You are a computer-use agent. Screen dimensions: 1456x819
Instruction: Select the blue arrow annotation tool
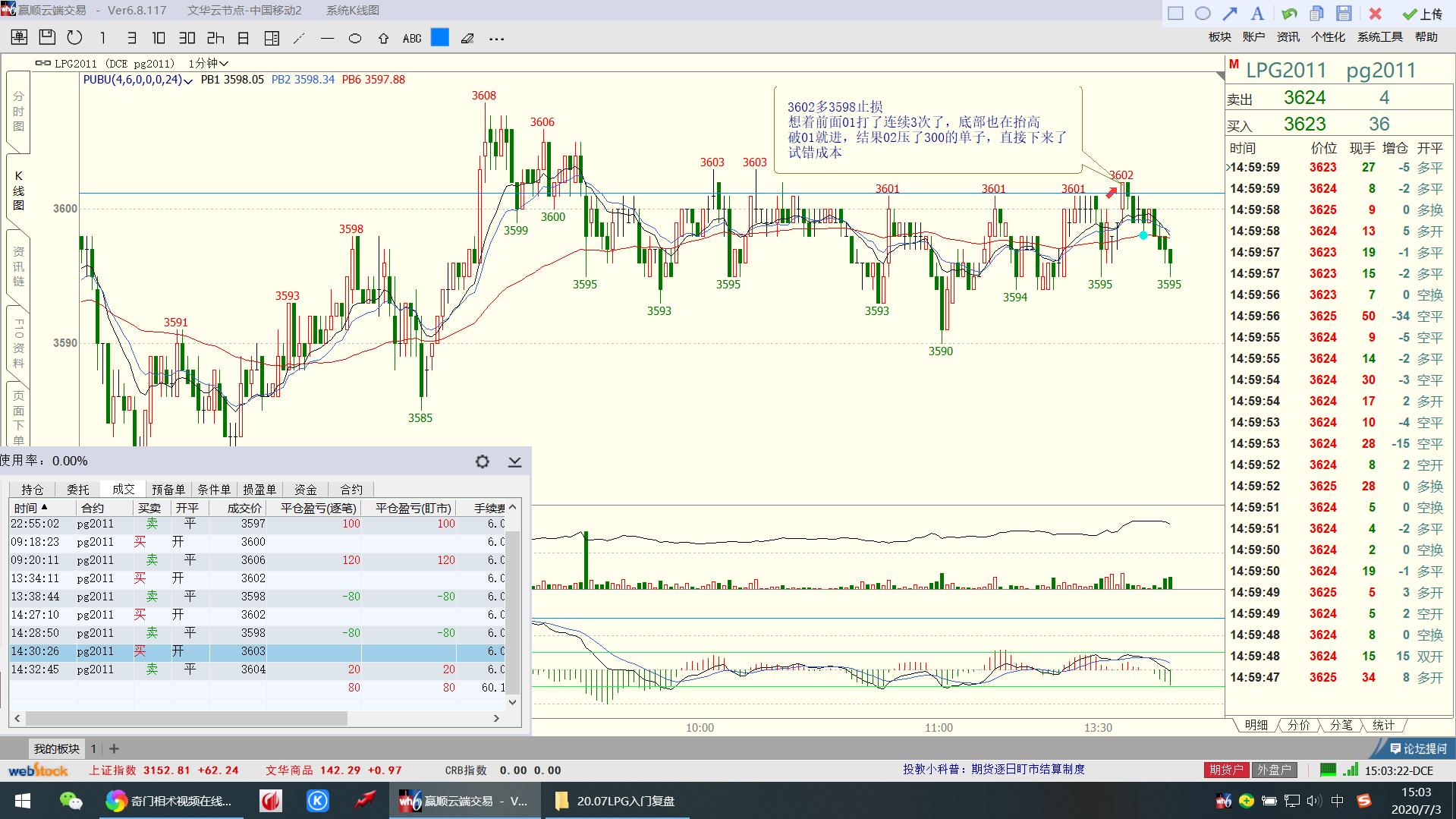point(1230,13)
